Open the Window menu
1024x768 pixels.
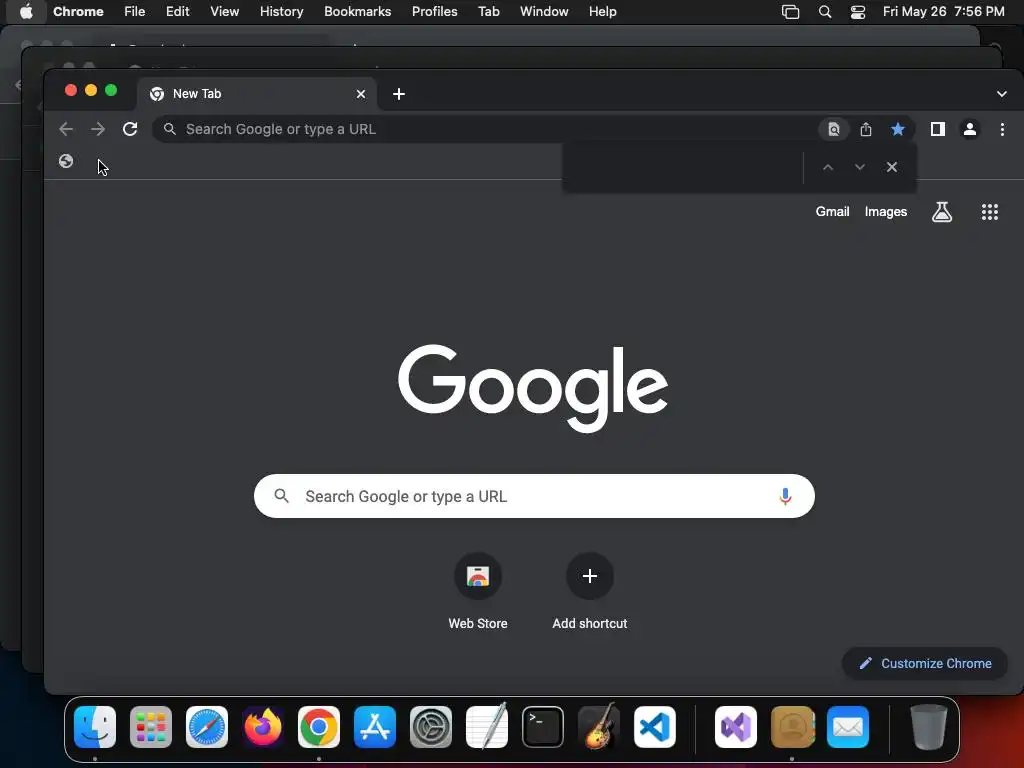pos(544,11)
